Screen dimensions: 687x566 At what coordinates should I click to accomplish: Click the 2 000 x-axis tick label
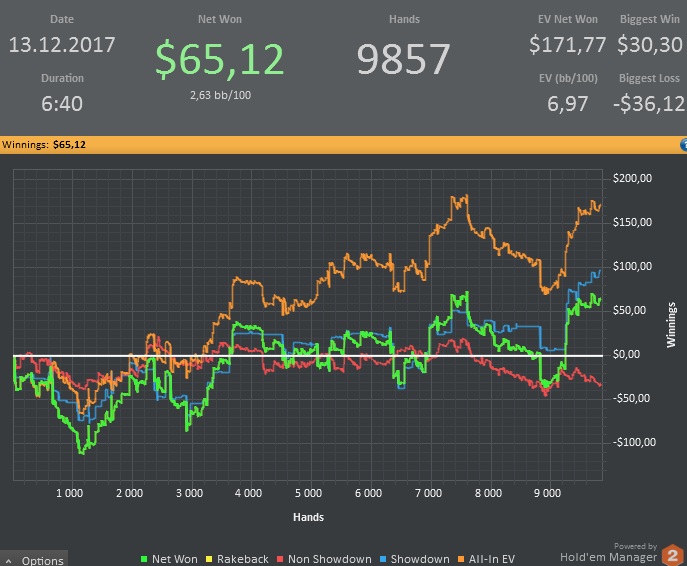[129, 493]
